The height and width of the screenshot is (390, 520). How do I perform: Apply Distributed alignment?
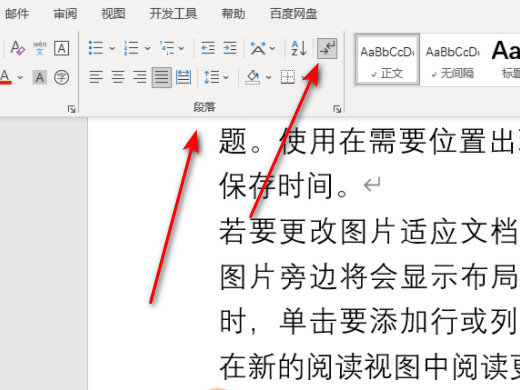pos(183,77)
